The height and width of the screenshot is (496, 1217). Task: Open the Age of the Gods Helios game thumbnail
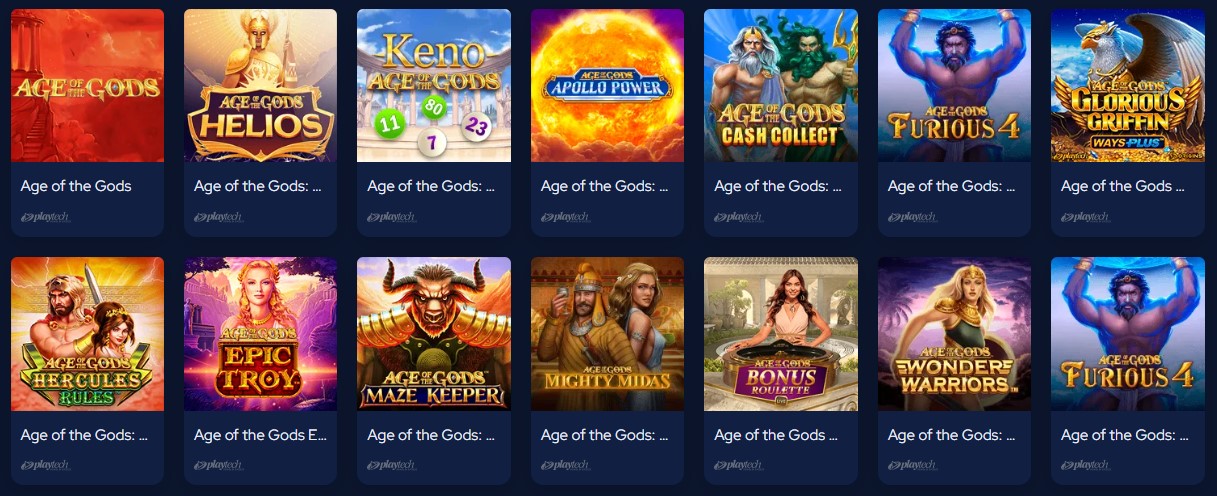point(260,85)
